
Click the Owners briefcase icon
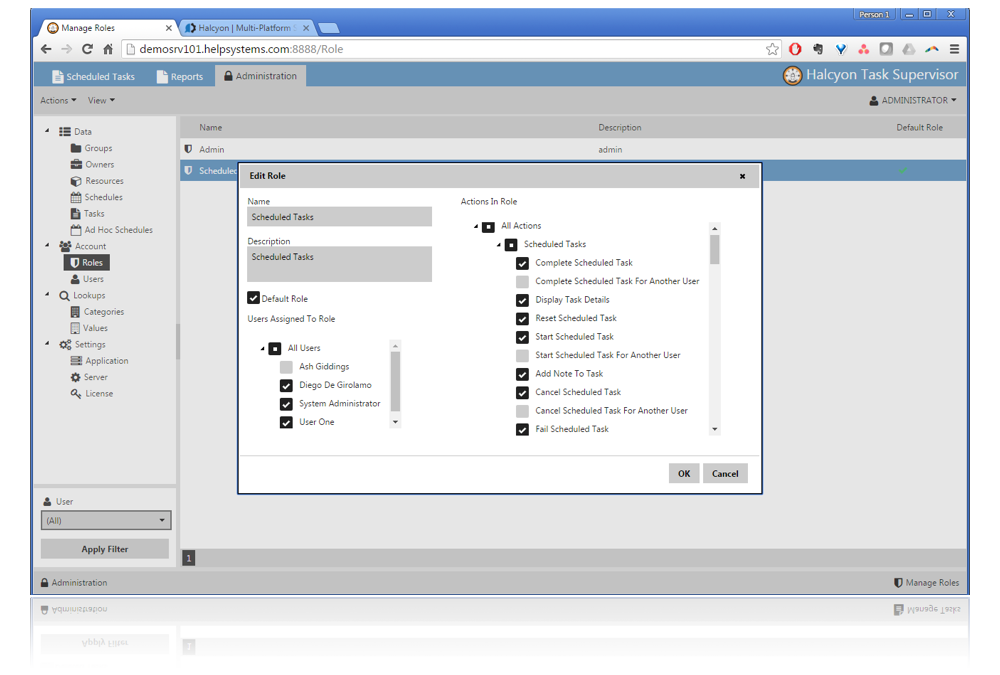(76, 165)
